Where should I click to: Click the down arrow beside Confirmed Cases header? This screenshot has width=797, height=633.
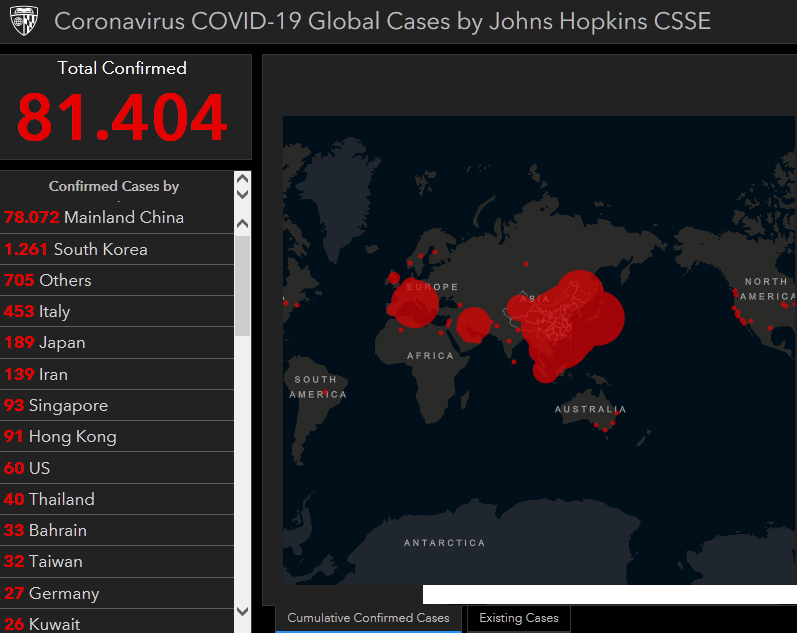coord(242,194)
